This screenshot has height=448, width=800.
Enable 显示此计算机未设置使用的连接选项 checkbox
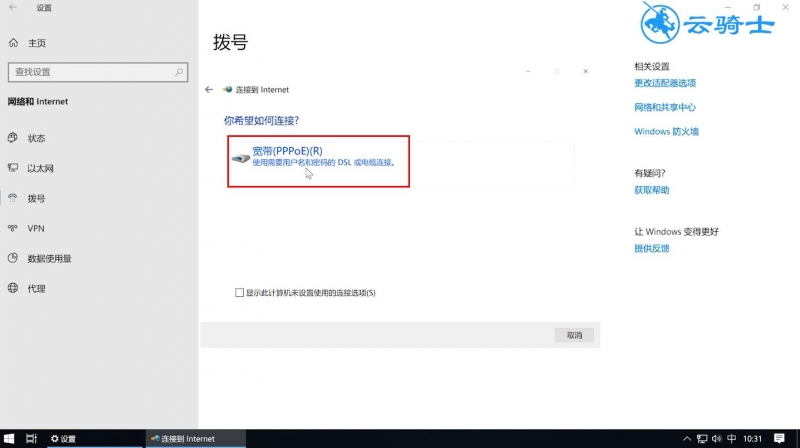coord(239,292)
